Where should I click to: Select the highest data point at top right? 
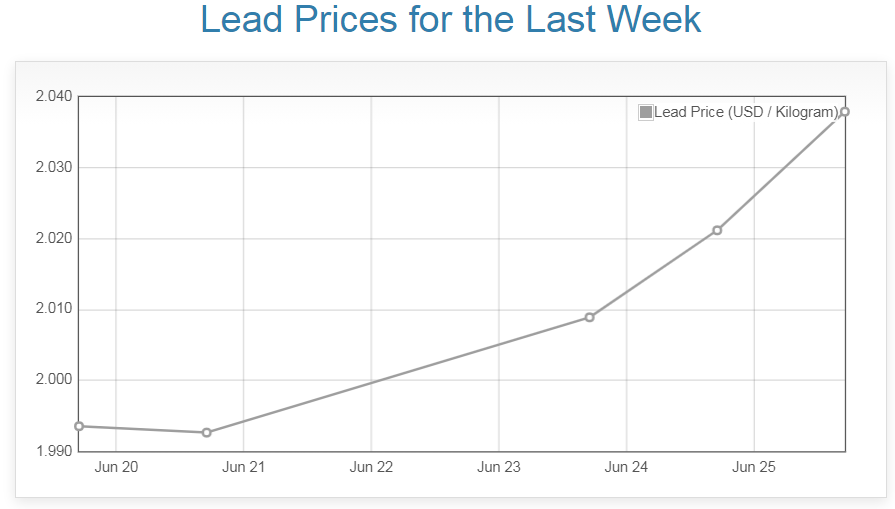pyautogui.click(x=845, y=111)
